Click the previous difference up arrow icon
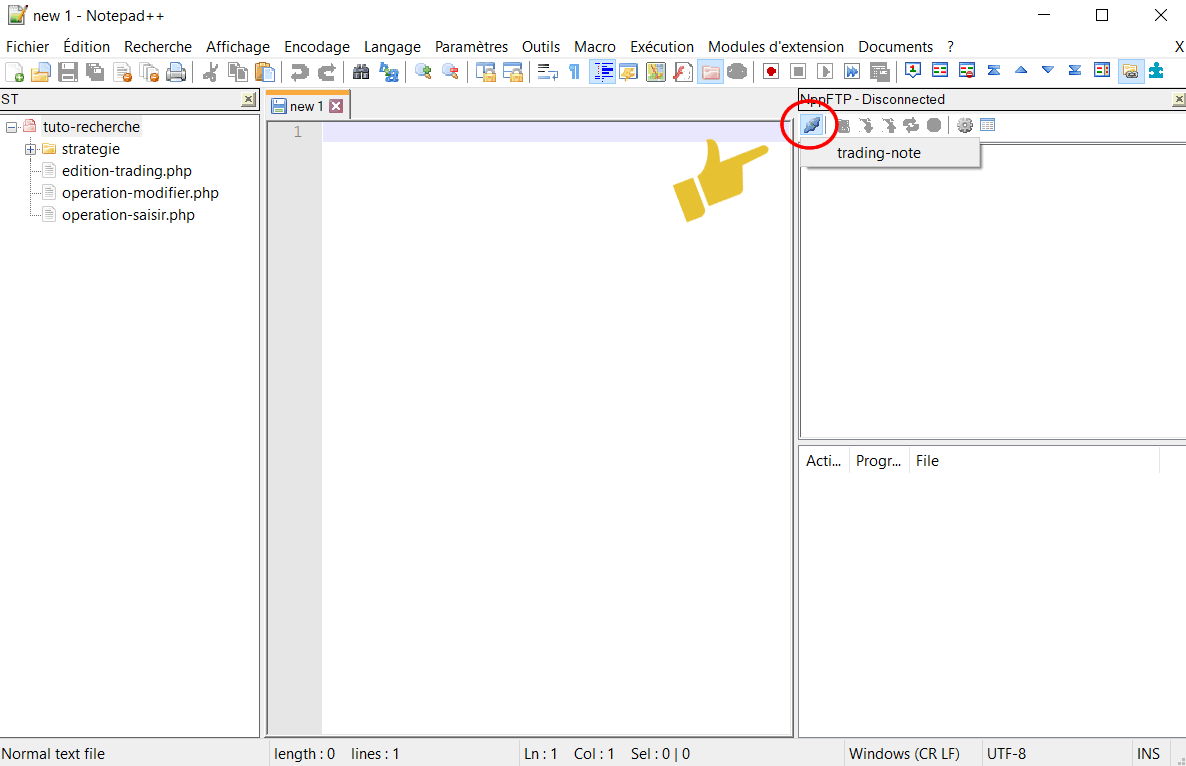The height and width of the screenshot is (766, 1186). 1021,70
